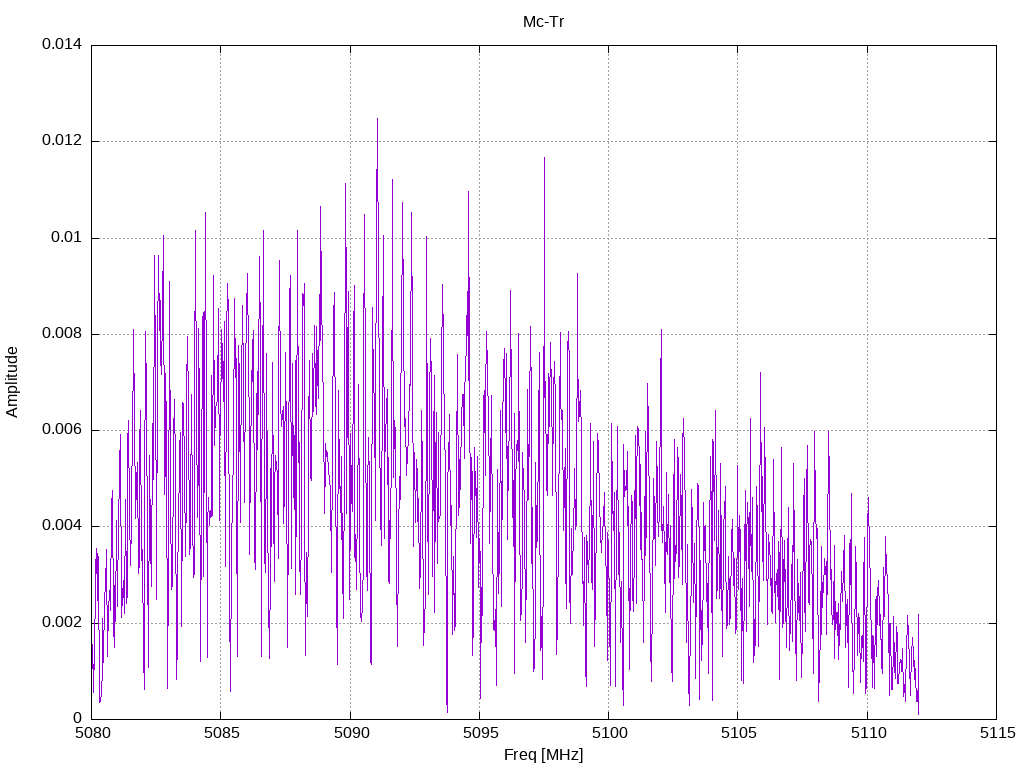
Task: Click the x-axis tick label 5090
Action: click(x=351, y=733)
